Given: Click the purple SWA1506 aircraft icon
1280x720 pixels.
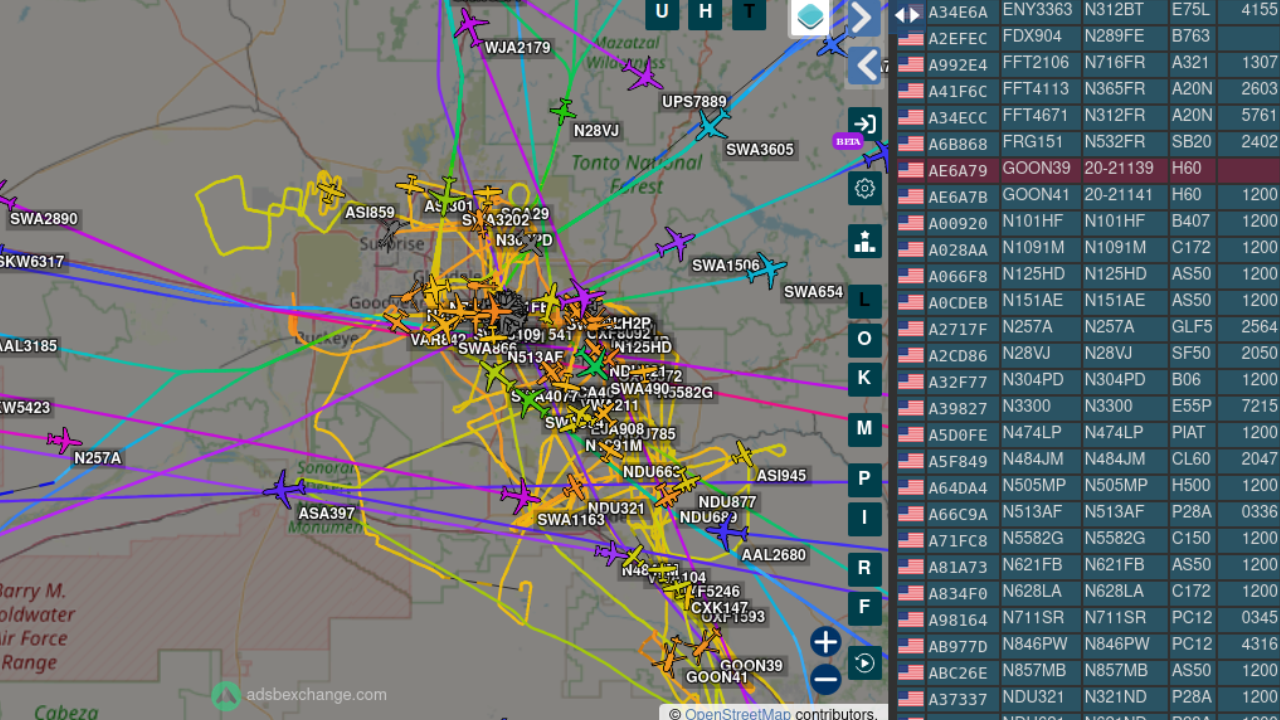Looking at the screenshot, I should pos(676,243).
